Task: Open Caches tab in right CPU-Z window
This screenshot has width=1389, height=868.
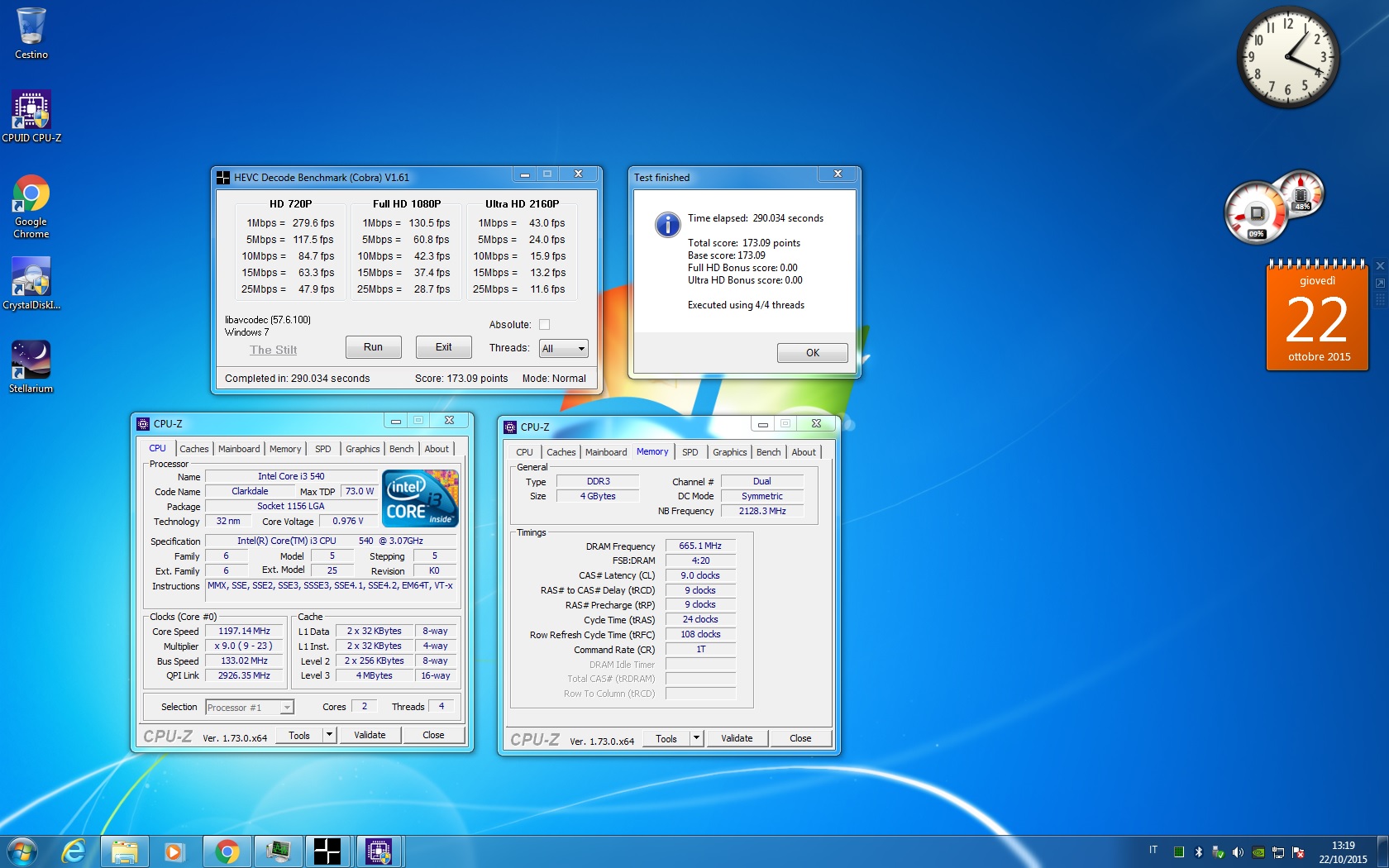Action: pyautogui.click(x=561, y=452)
